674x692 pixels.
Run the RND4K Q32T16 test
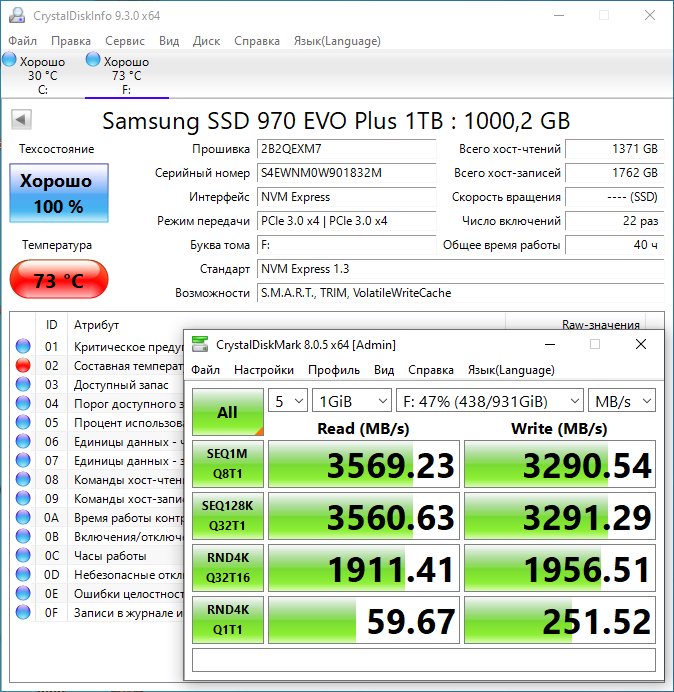tap(228, 568)
